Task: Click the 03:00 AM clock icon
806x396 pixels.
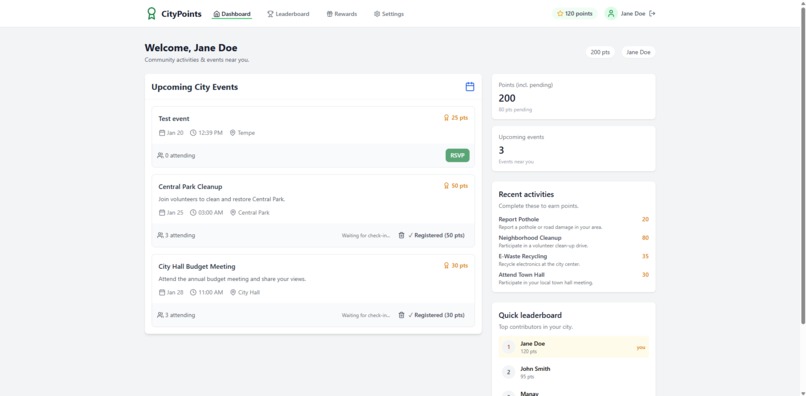Action: point(193,212)
